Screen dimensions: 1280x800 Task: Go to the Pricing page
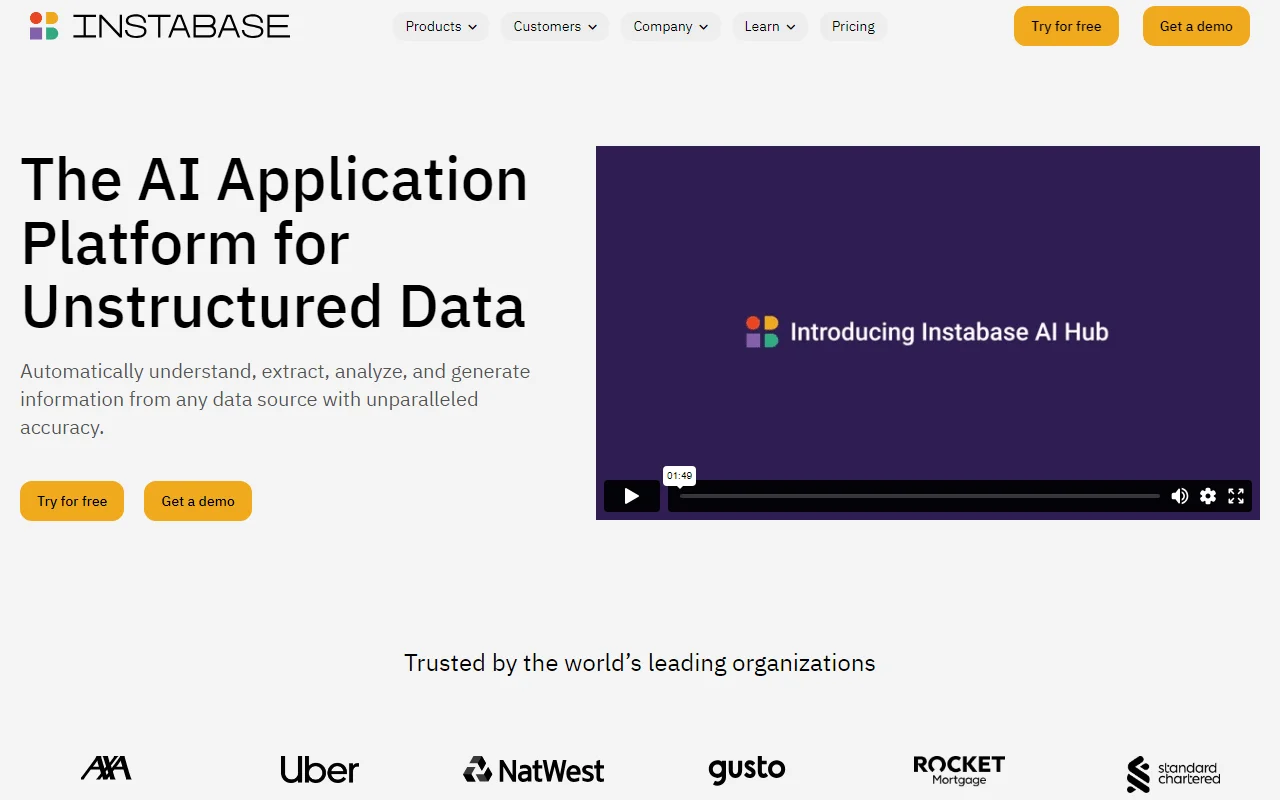[x=853, y=27]
